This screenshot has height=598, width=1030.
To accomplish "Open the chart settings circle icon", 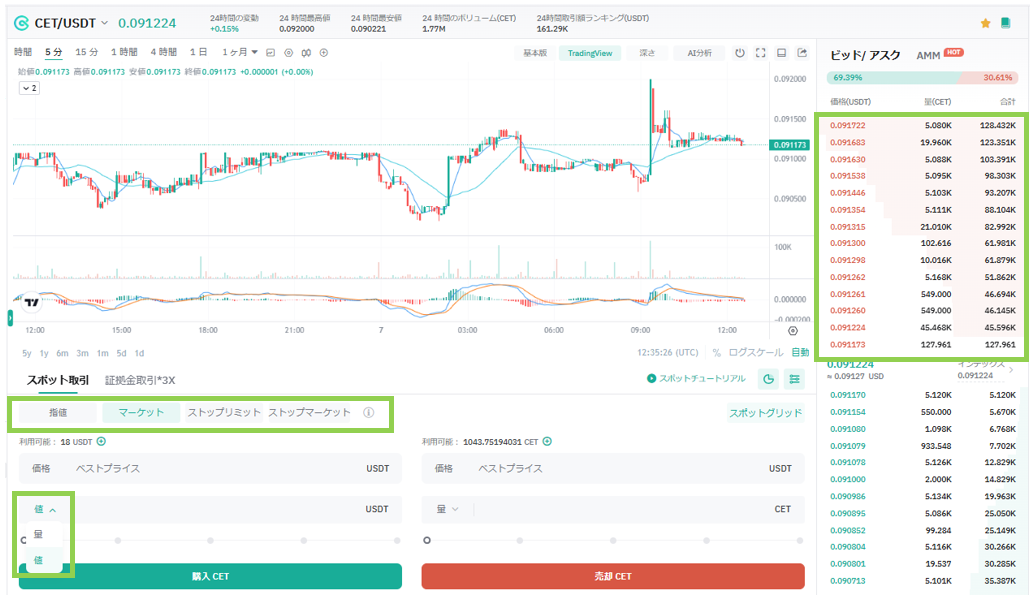I will 288,53.
